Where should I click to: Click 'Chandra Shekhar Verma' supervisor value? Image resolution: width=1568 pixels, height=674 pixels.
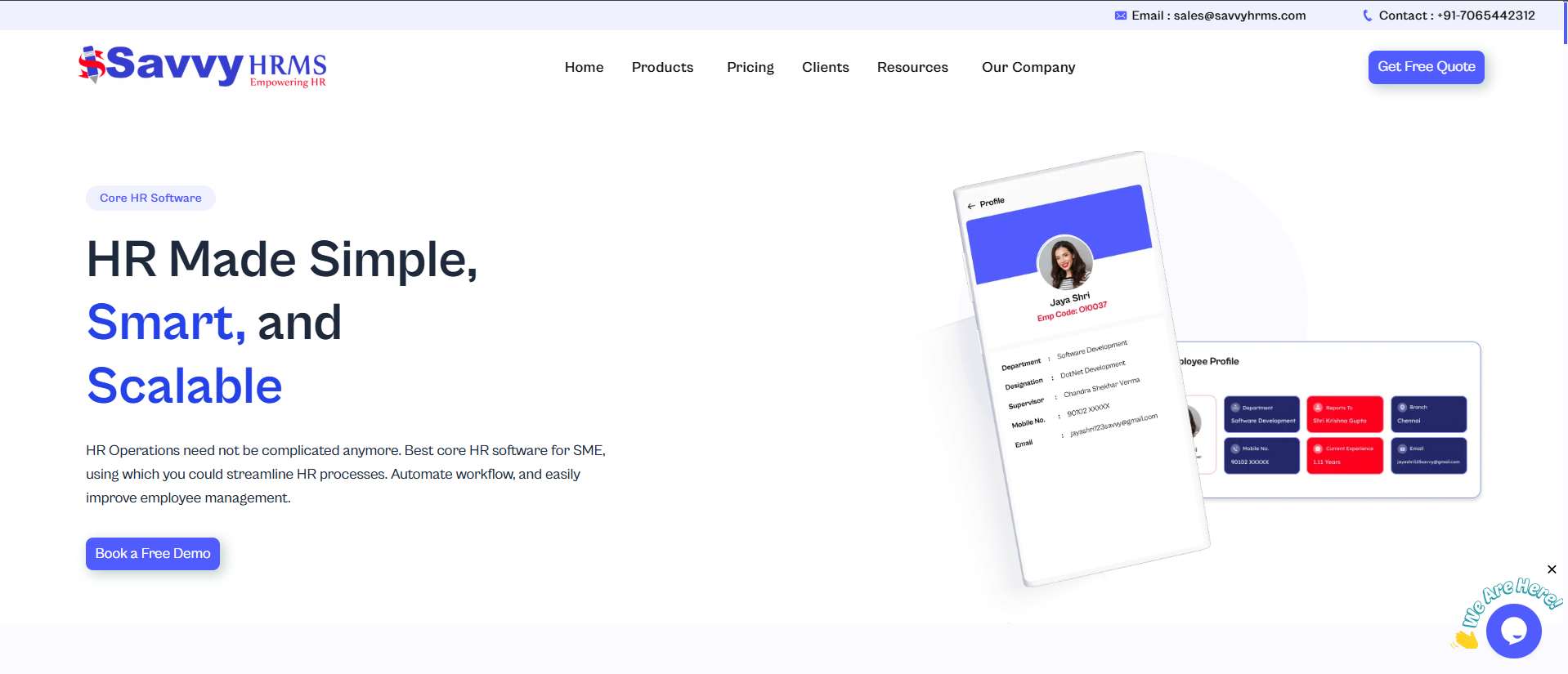point(1101,387)
